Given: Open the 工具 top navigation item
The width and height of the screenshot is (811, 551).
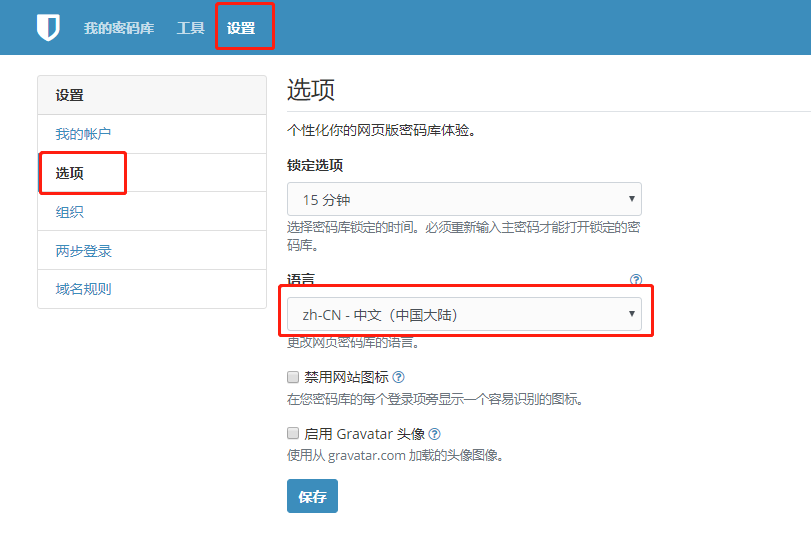Looking at the screenshot, I should pyautogui.click(x=190, y=28).
